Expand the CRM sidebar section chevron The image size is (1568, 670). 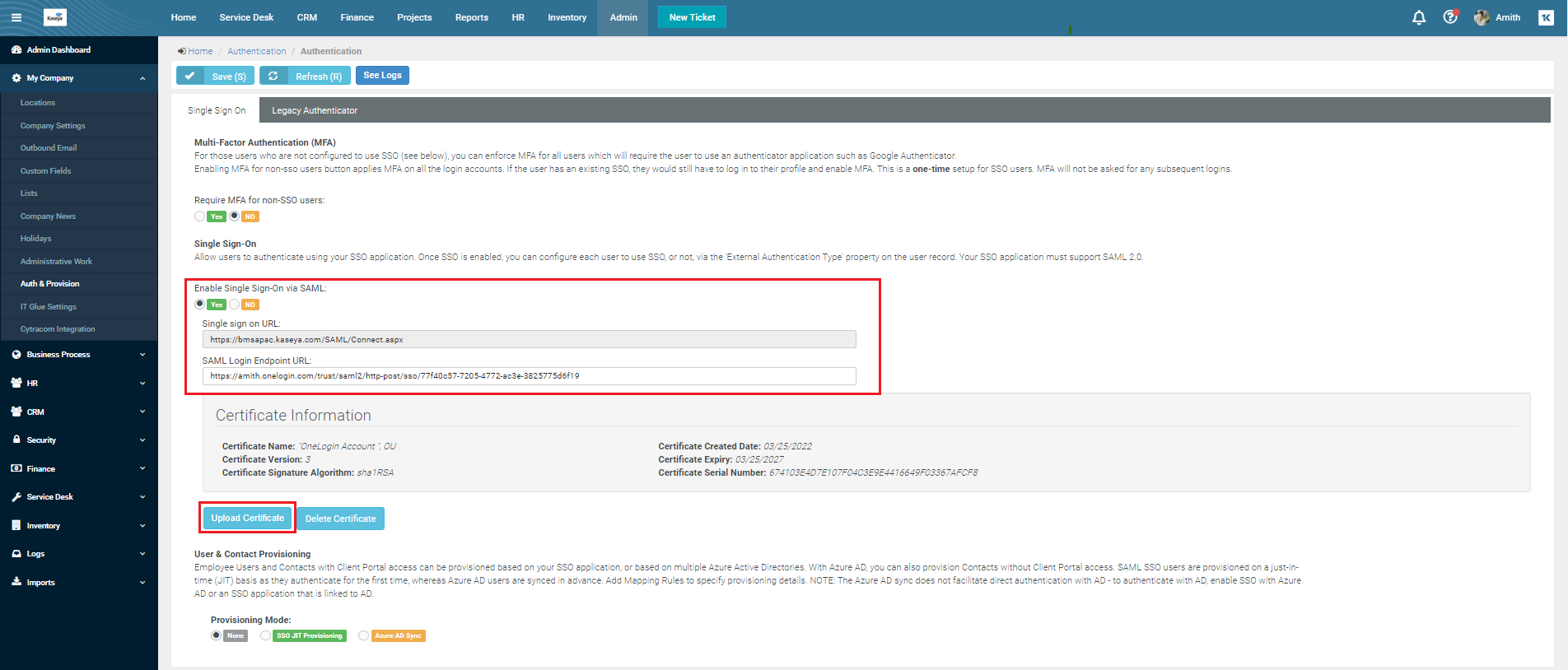[142, 412]
